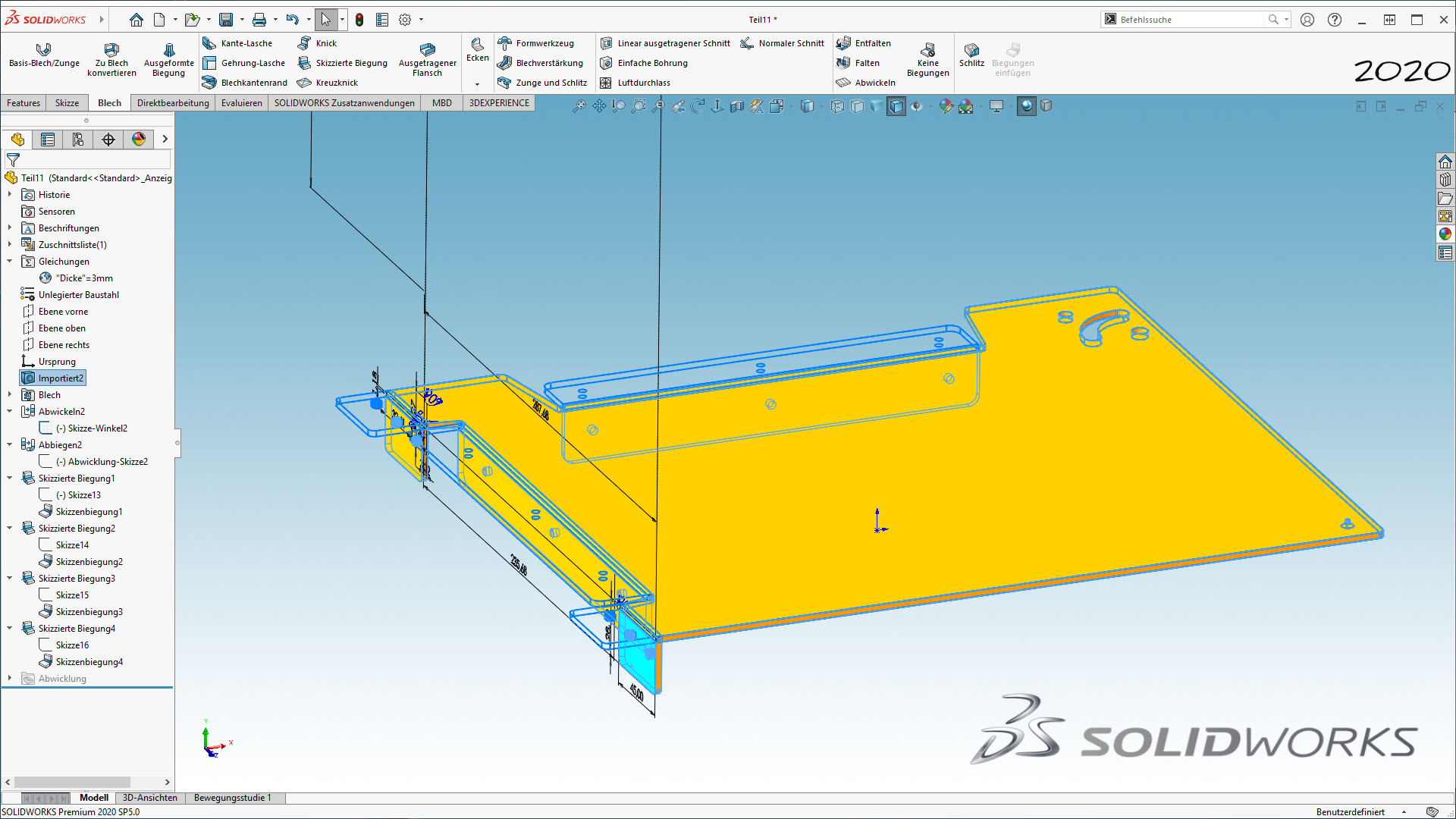This screenshot has height=819, width=1456.
Task: Open the save button dropdown arrow
Action: (x=243, y=20)
